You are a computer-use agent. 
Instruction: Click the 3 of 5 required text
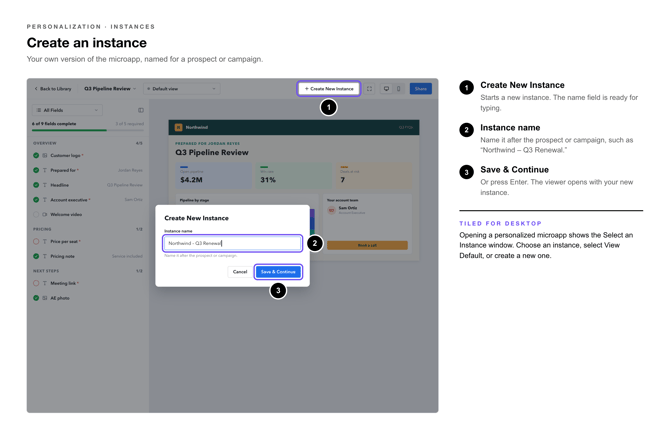129,124
